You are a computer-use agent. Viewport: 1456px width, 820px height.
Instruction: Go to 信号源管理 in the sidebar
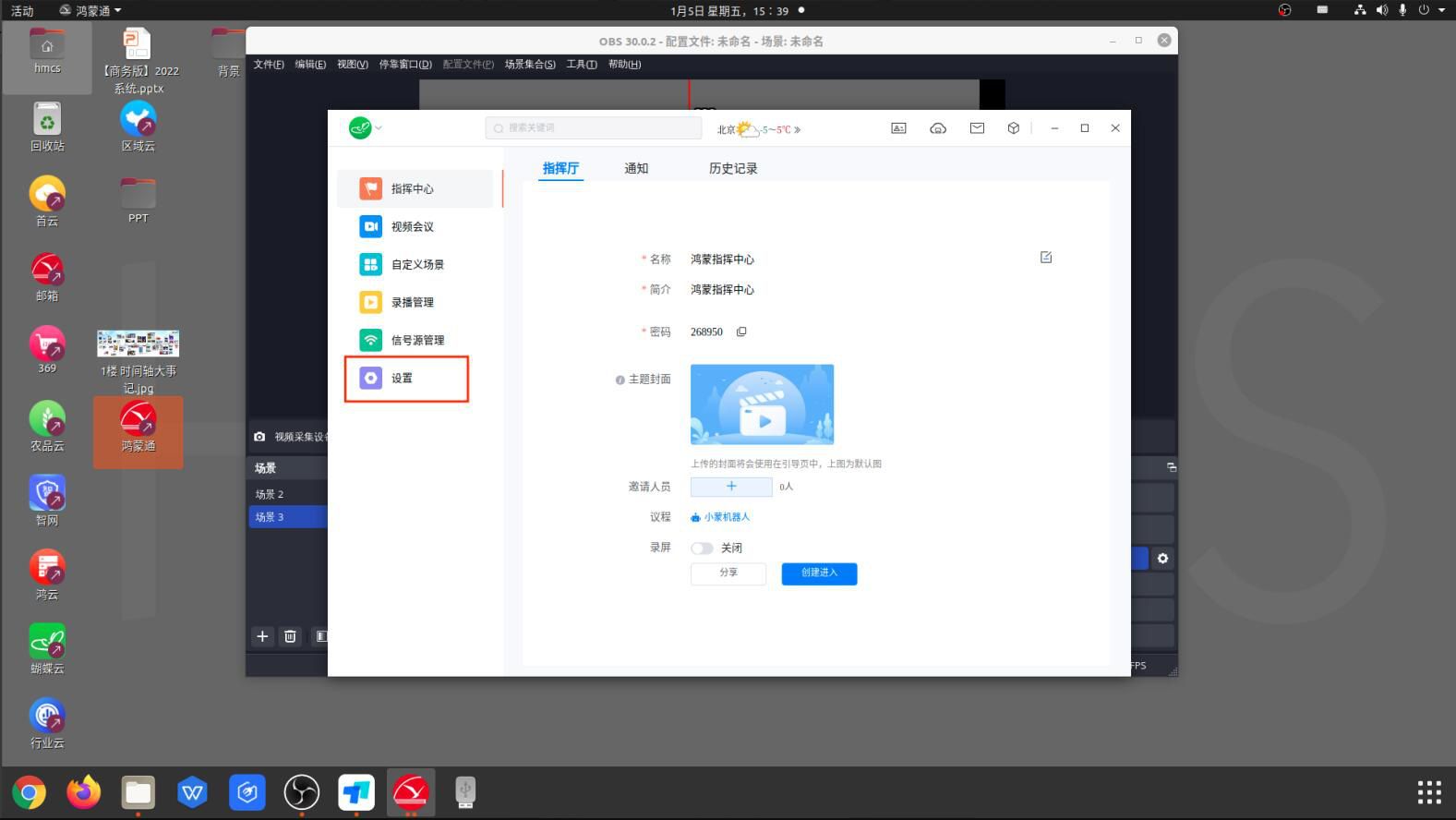[x=416, y=340]
